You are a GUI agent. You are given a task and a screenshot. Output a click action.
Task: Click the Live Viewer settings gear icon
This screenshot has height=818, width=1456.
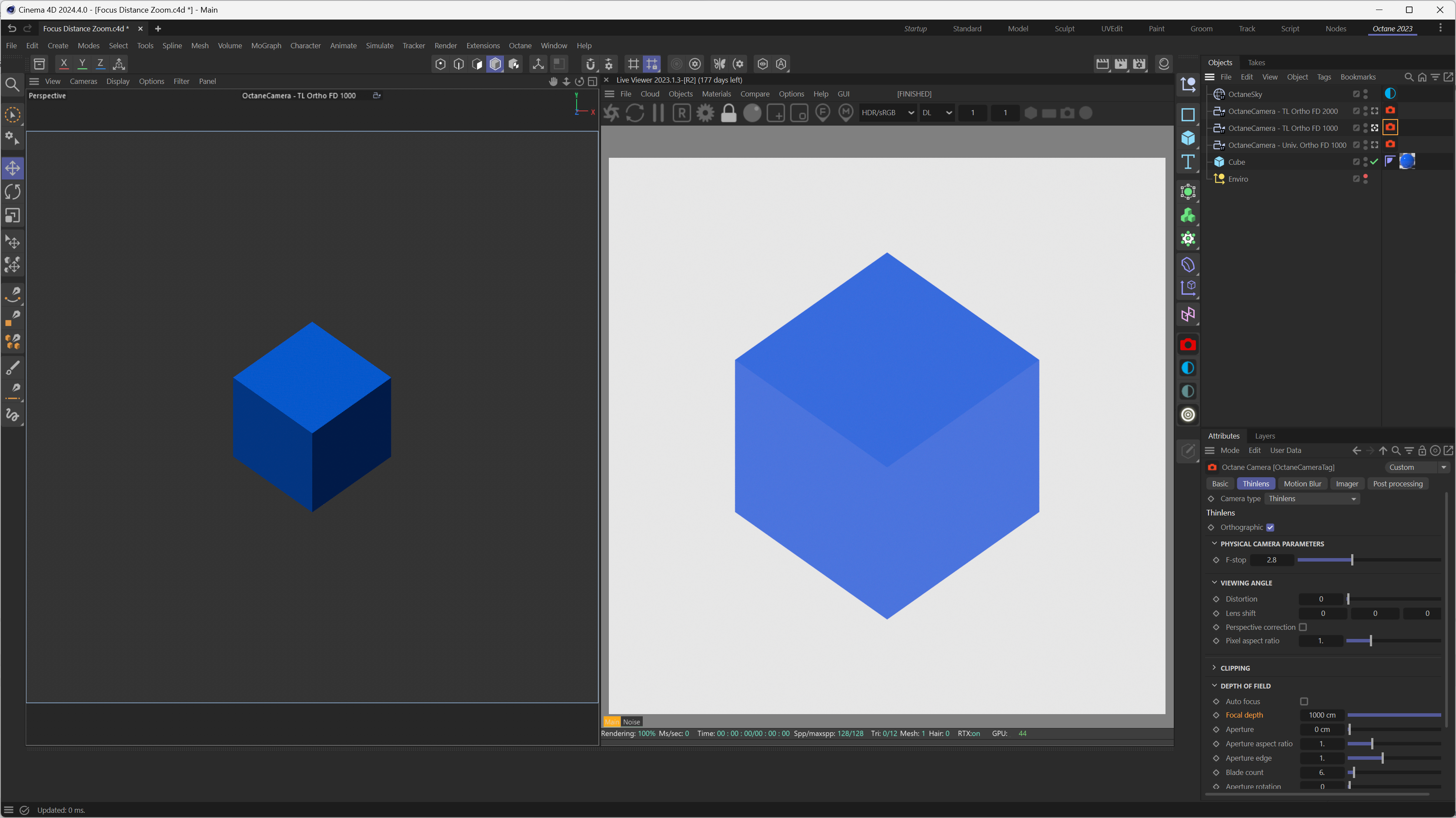(705, 113)
